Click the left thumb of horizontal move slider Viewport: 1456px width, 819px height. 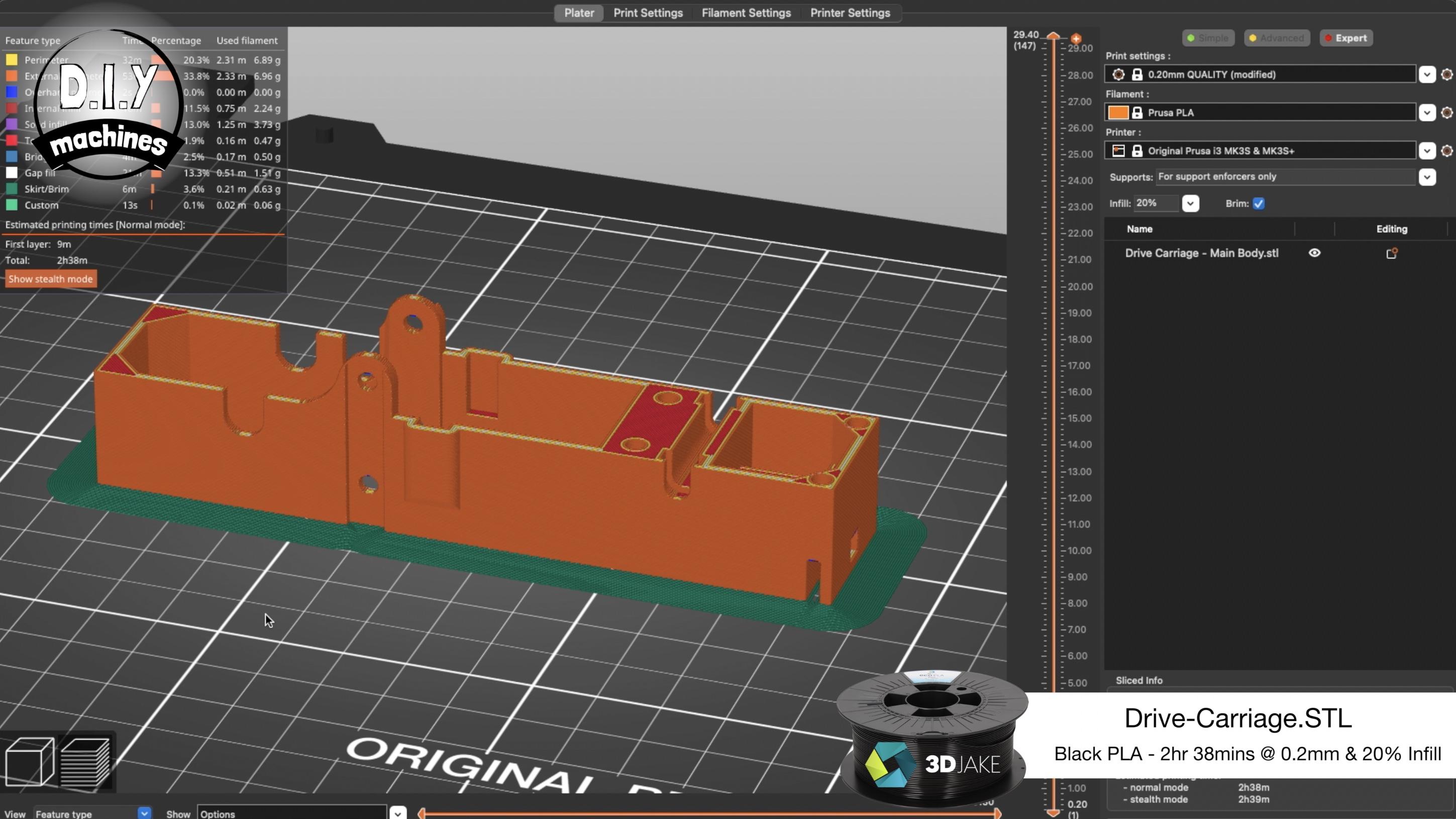pos(422,813)
